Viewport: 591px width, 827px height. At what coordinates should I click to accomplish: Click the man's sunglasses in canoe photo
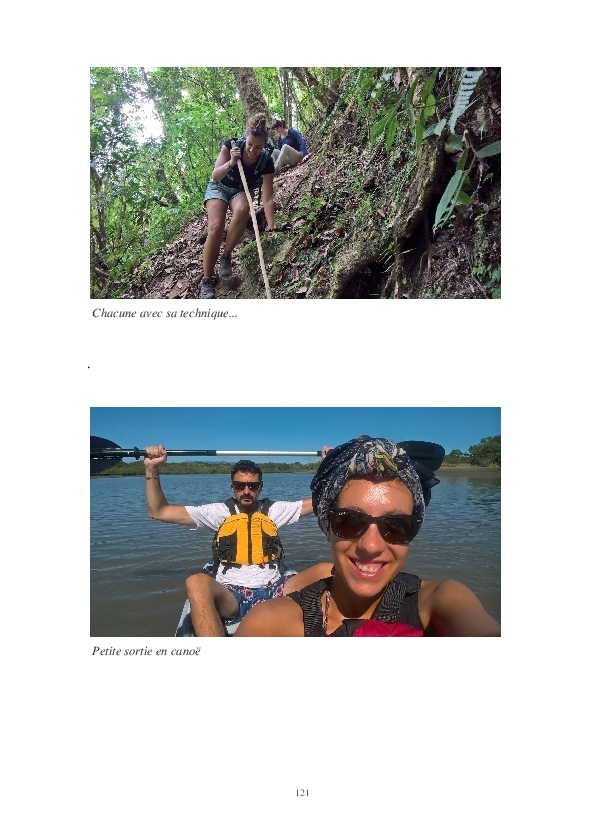click(x=246, y=485)
